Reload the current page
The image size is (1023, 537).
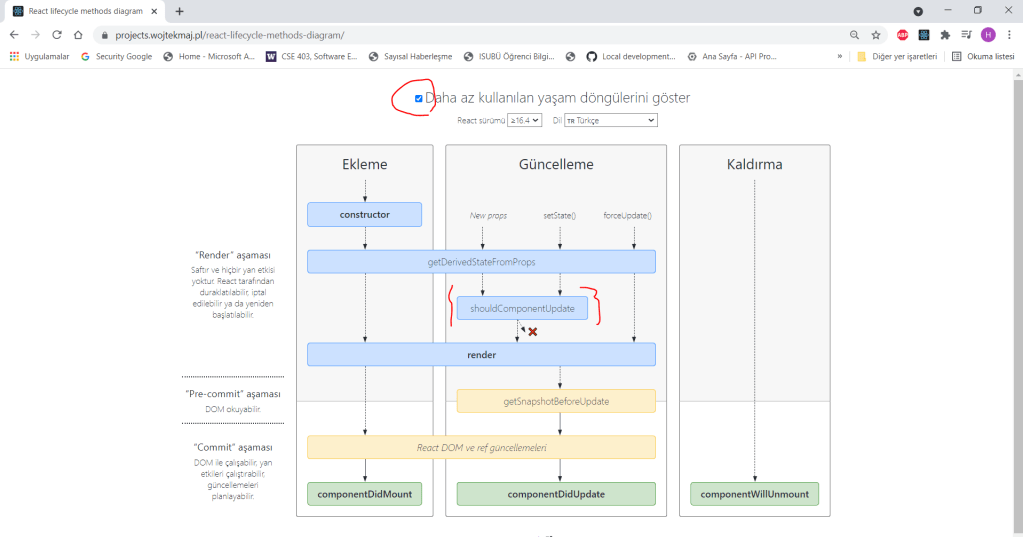point(57,34)
